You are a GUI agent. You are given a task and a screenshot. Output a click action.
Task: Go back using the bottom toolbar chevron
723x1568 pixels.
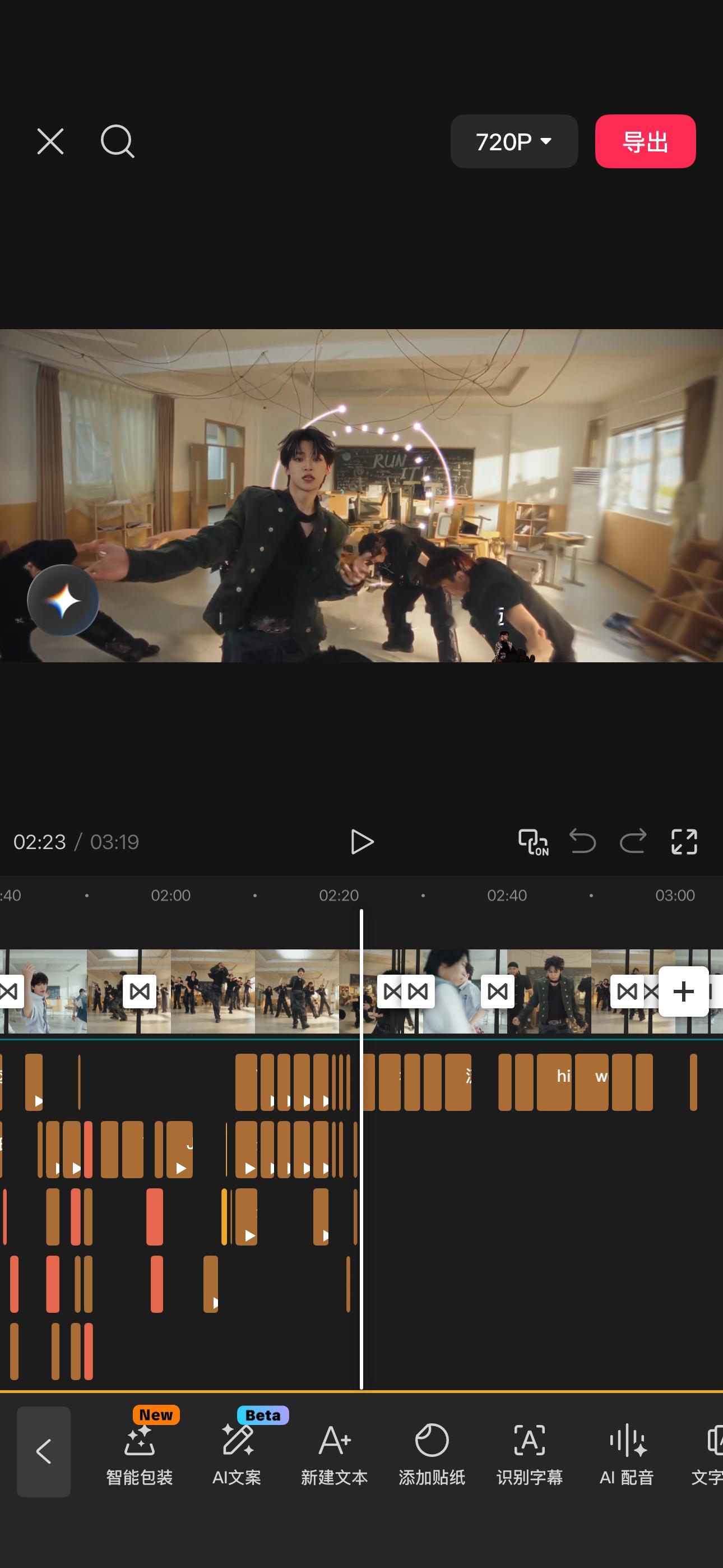coord(43,1452)
